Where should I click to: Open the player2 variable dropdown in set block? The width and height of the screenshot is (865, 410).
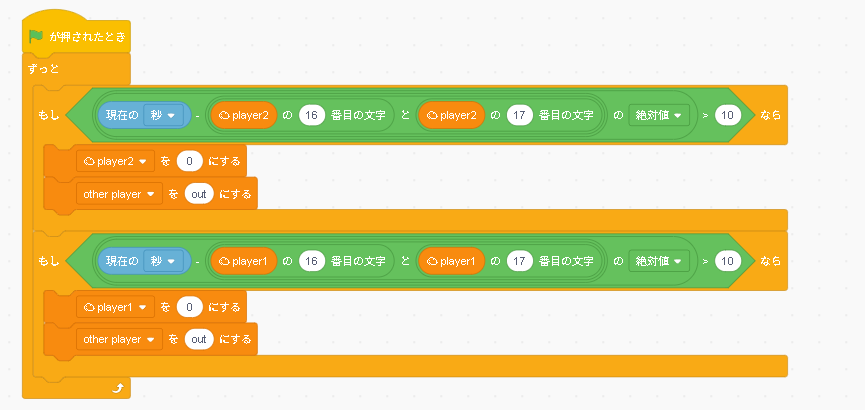pos(115,162)
